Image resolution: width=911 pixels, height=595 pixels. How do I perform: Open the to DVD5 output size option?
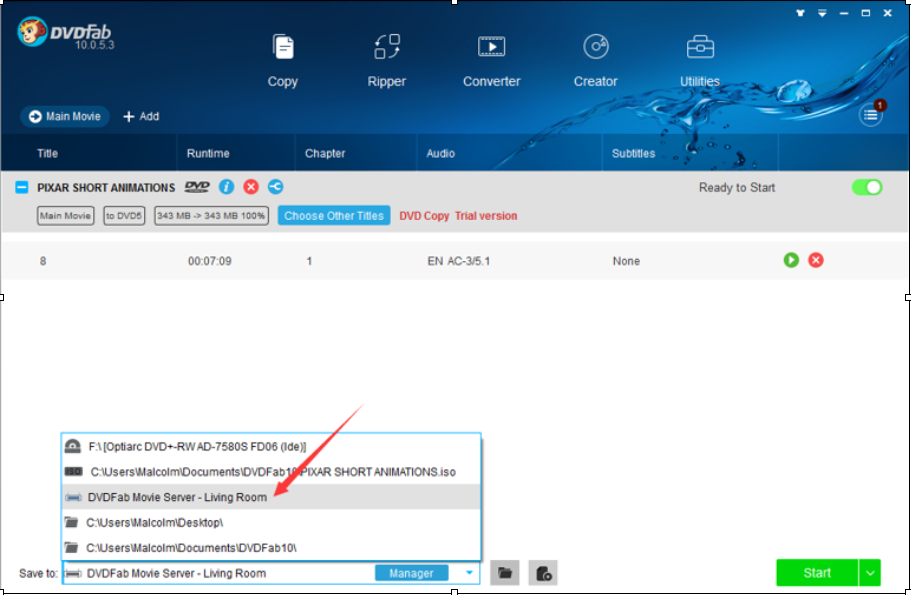tap(124, 216)
